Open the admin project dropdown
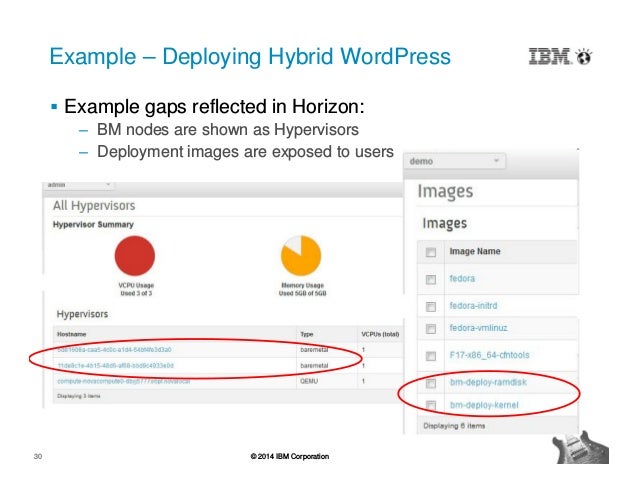638x493 pixels. tap(79, 185)
